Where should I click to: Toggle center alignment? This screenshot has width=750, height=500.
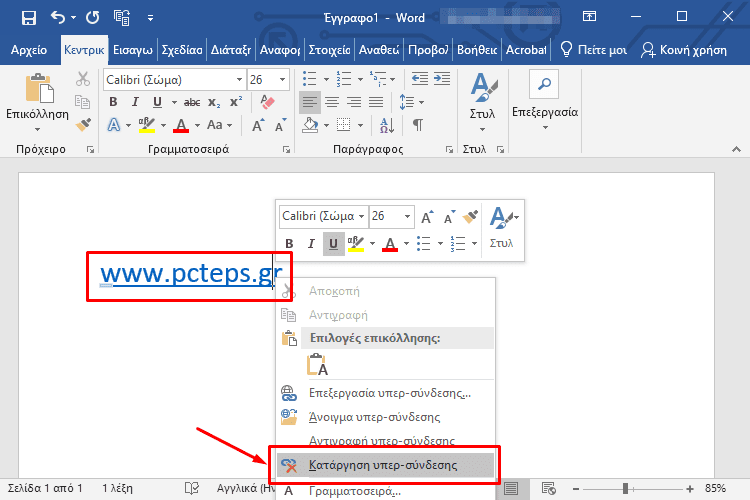(331, 102)
